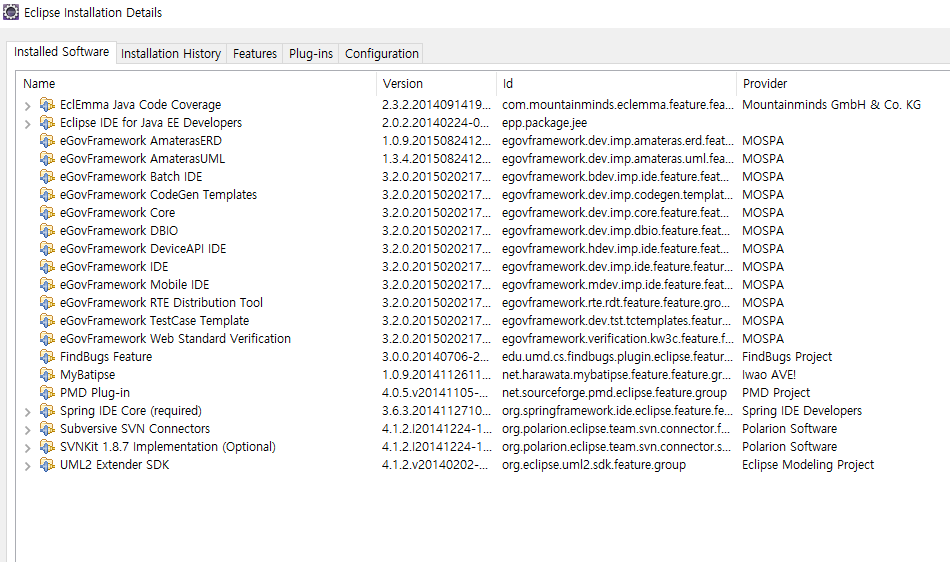Sort by the Name column header

click(x=196, y=84)
